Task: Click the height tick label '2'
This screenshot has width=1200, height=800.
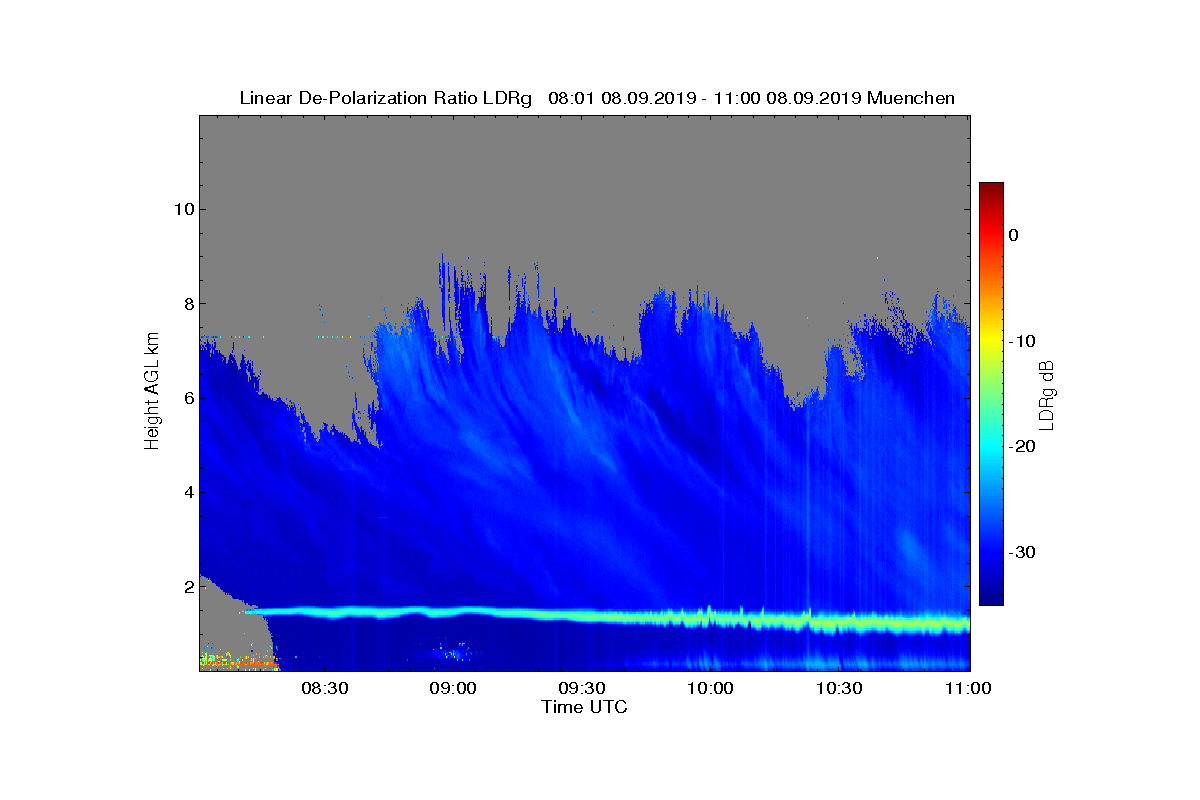Action: click(x=187, y=587)
